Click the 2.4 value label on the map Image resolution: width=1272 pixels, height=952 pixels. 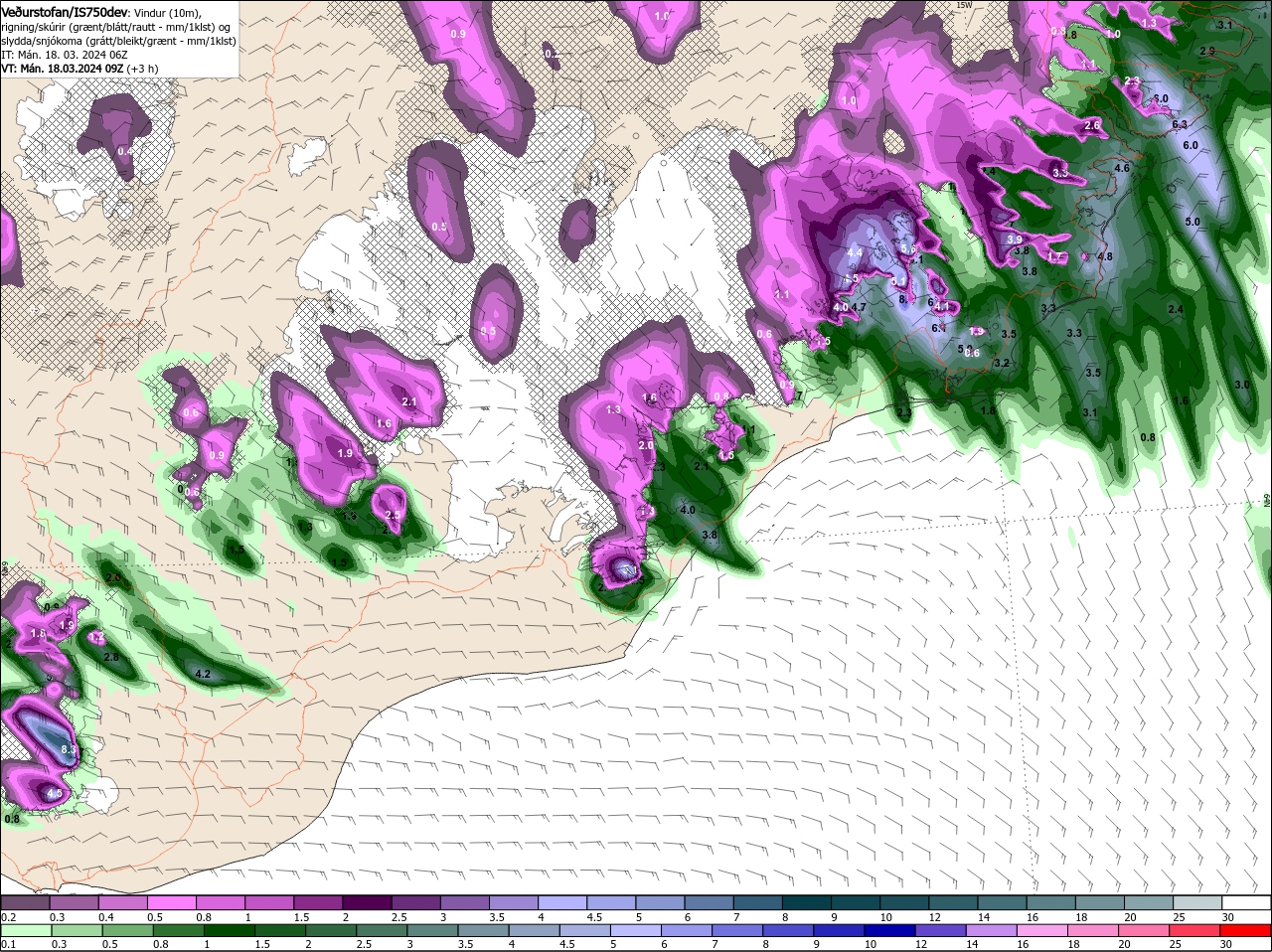pyautogui.click(x=1176, y=309)
